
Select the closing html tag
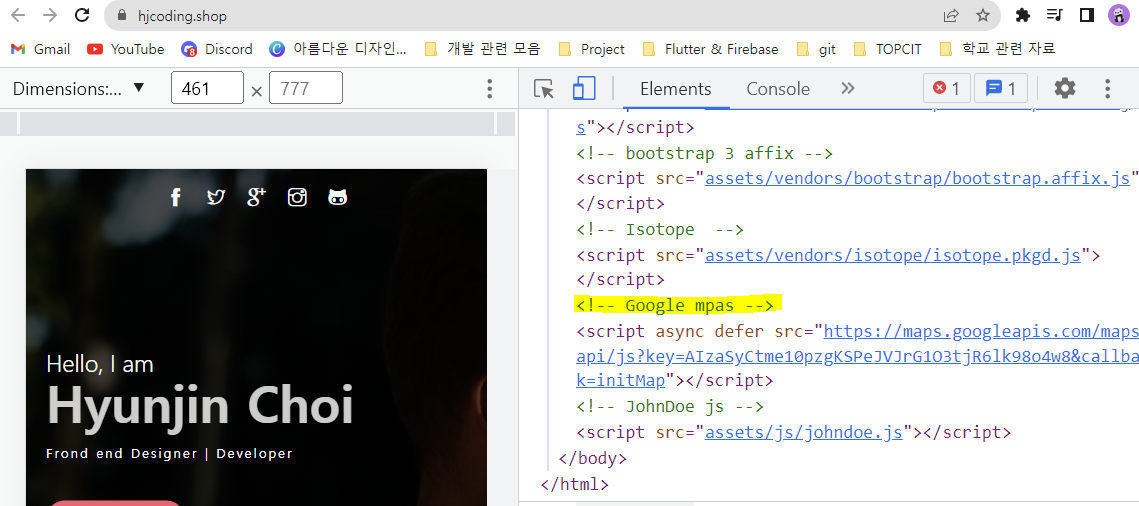pos(575,483)
